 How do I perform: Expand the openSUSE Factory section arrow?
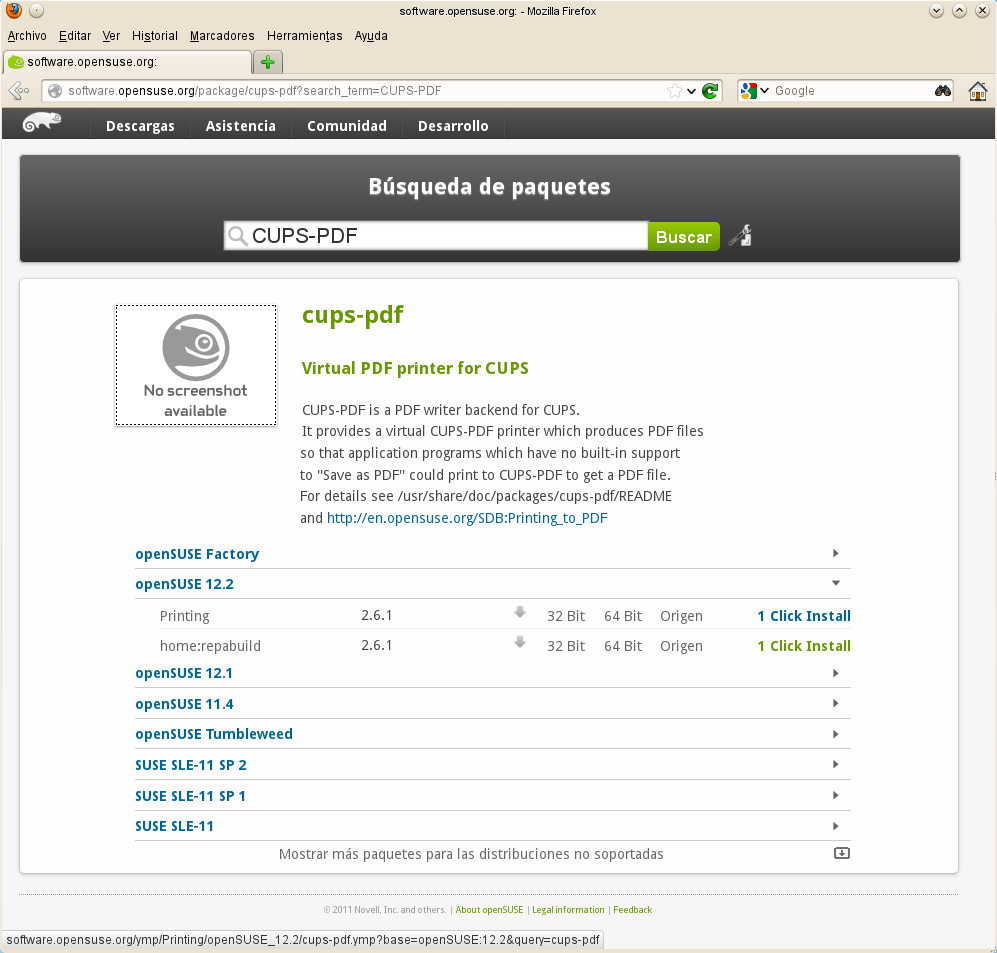click(835, 553)
